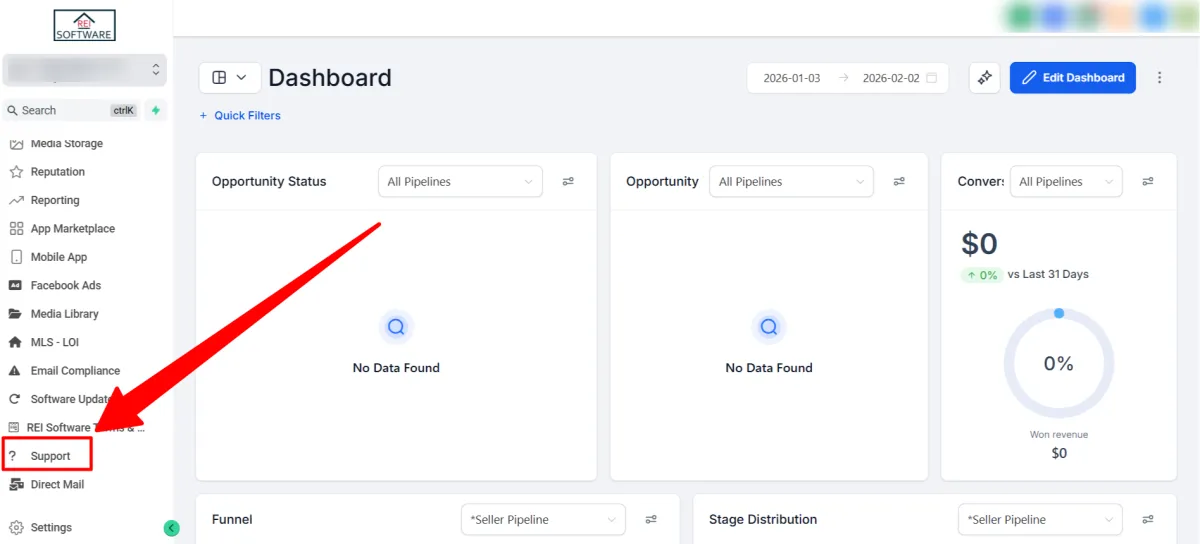1200x544 pixels.
Task: Go to Reputation in sidebar
Action: (x=57, y=172)
